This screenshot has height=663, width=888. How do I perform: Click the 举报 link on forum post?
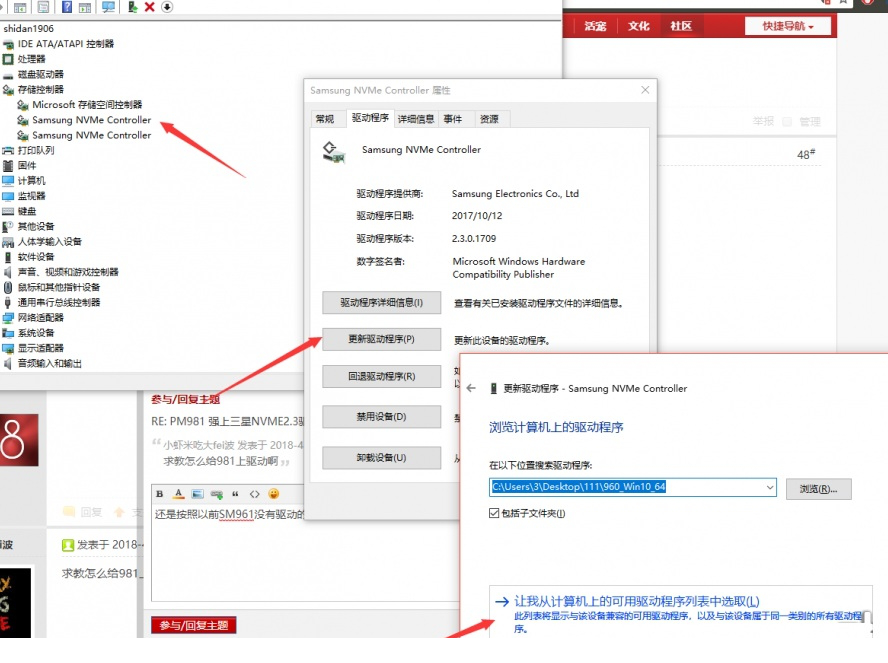763,121
